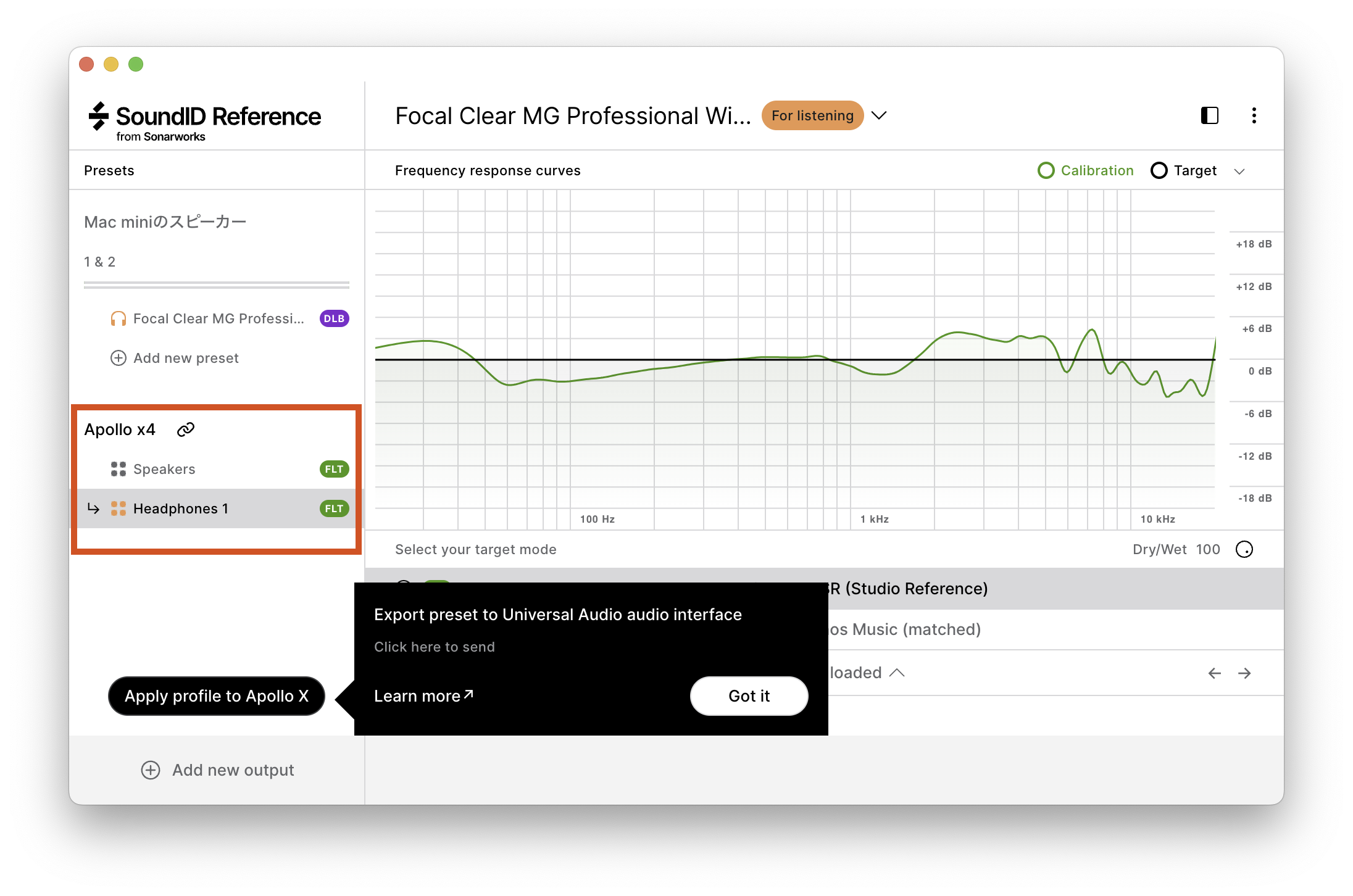The image size is (1353, 896).
Task: Select the Music (matched) target mode row
Action: tap(824, 629)
